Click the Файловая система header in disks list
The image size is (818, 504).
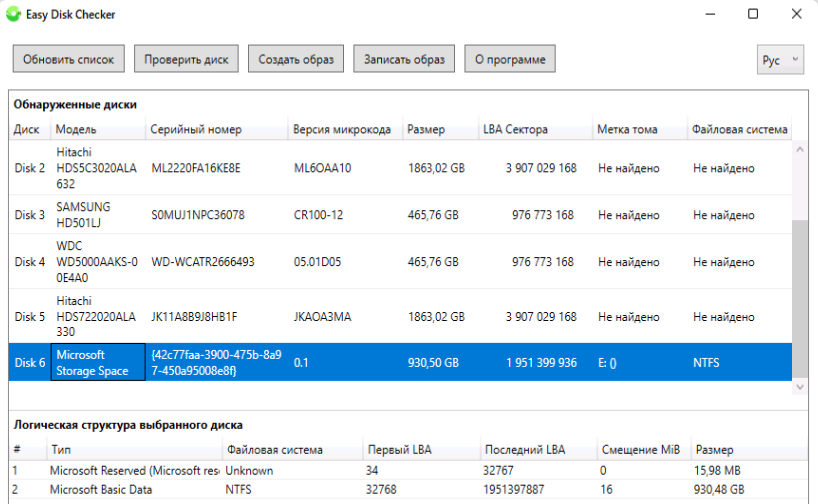click(739, 129)
